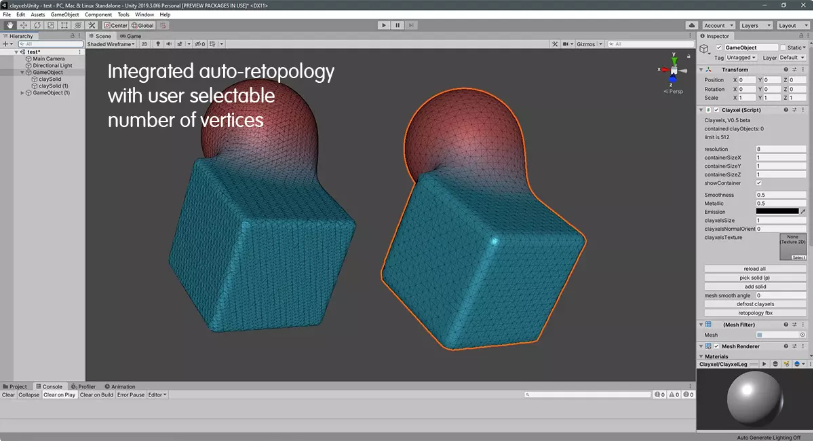Toggle the Static checkbox
Image resolution: width=813 pixels, height=441 pixels.
pos(783,48)
